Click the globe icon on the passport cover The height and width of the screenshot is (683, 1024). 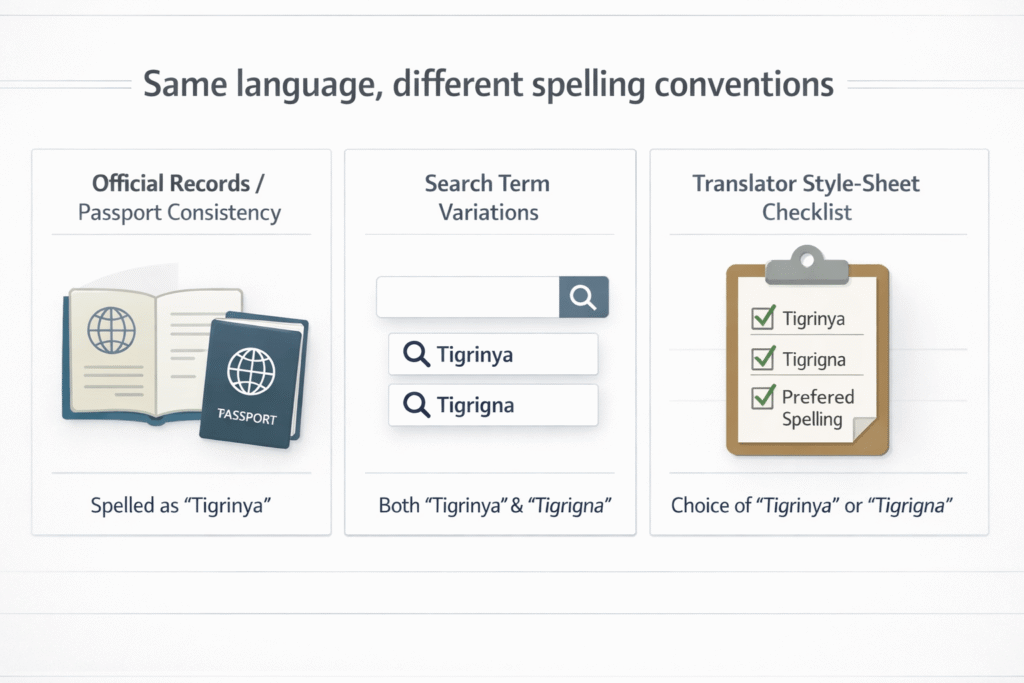pyautogui.click(x=253, y=371)
